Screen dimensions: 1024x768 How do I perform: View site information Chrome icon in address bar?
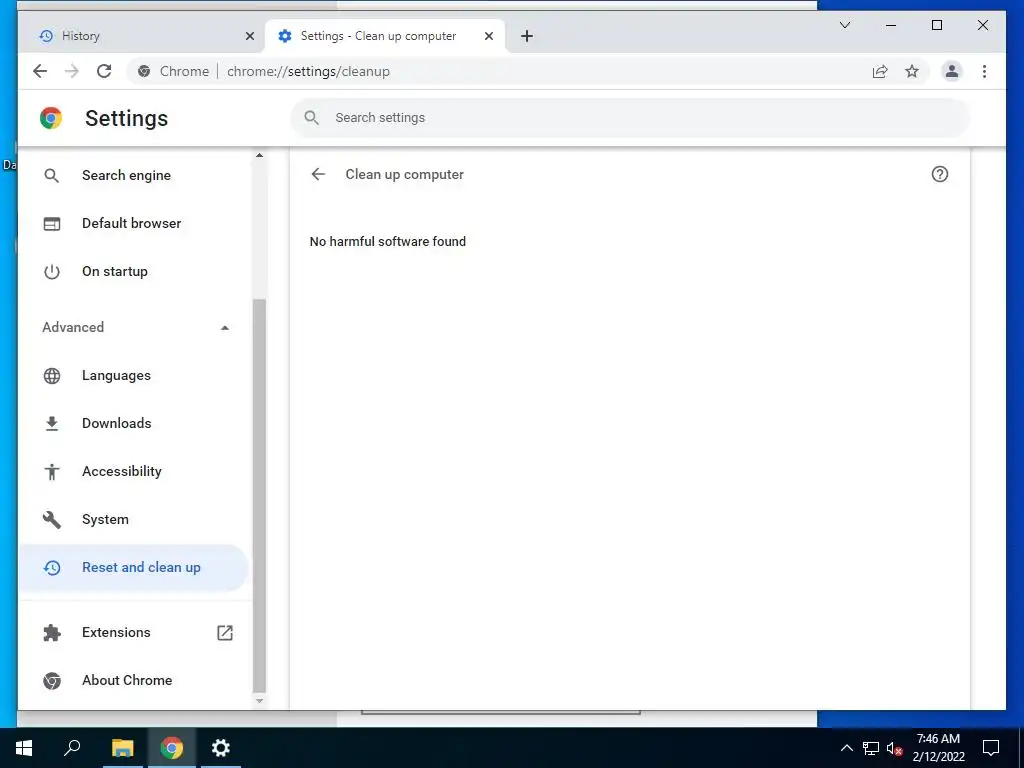[x=144, y=71]
